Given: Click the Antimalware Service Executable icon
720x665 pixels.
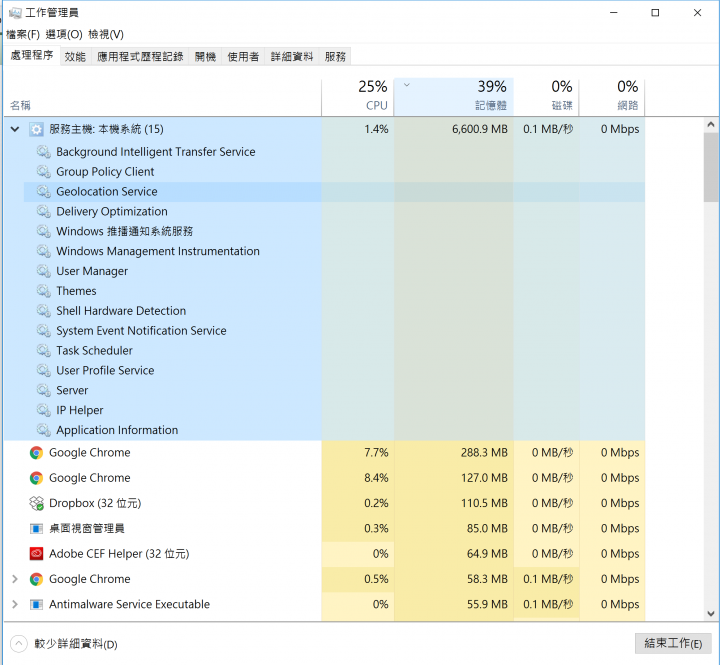Looking at the screenshot, I should [36, 604].
